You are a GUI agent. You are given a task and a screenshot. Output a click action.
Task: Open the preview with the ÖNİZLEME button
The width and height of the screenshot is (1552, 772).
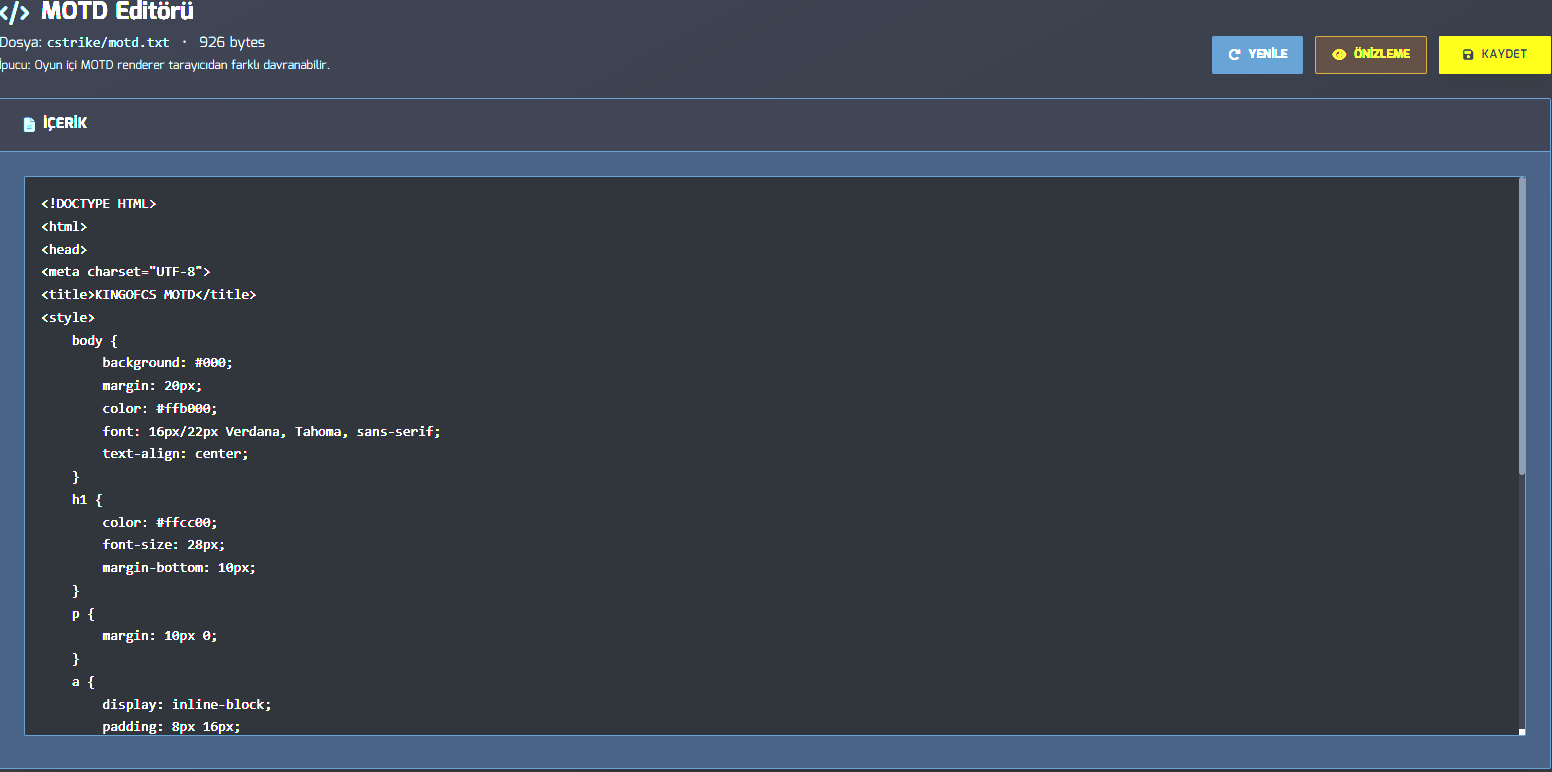click(x=1370, y=55)
